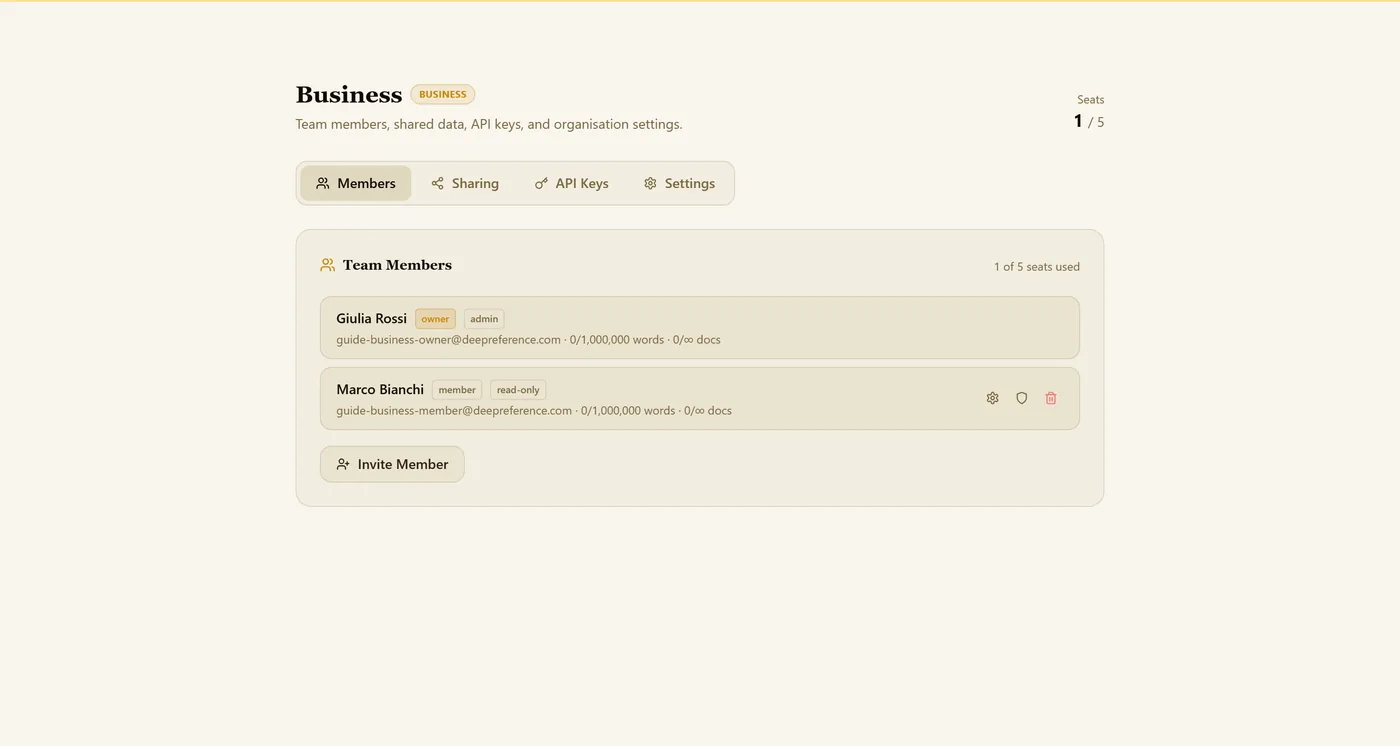This screenshot has width=1400, height=746.
Task: Switch to the Members tab
Action: coord(356,183)
